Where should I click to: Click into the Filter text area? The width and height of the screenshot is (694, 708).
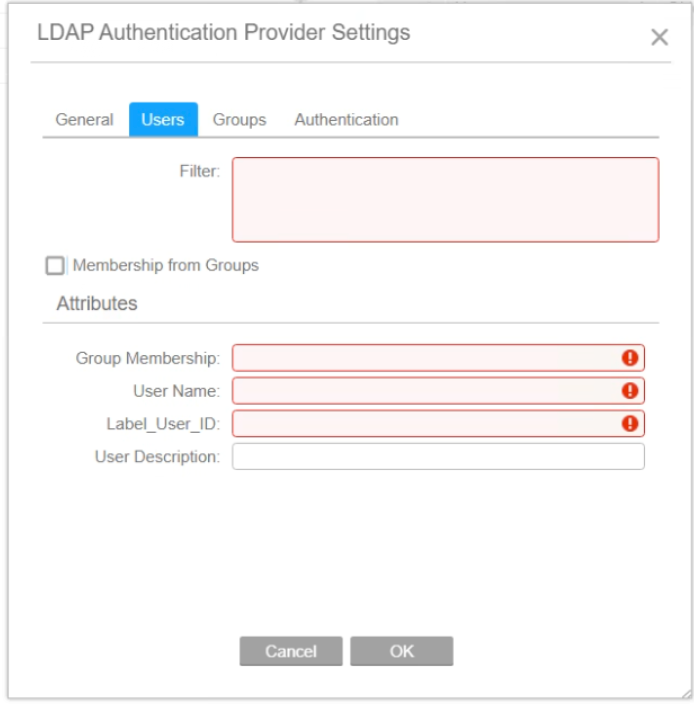pyautogui.click(x=446, y=200)
